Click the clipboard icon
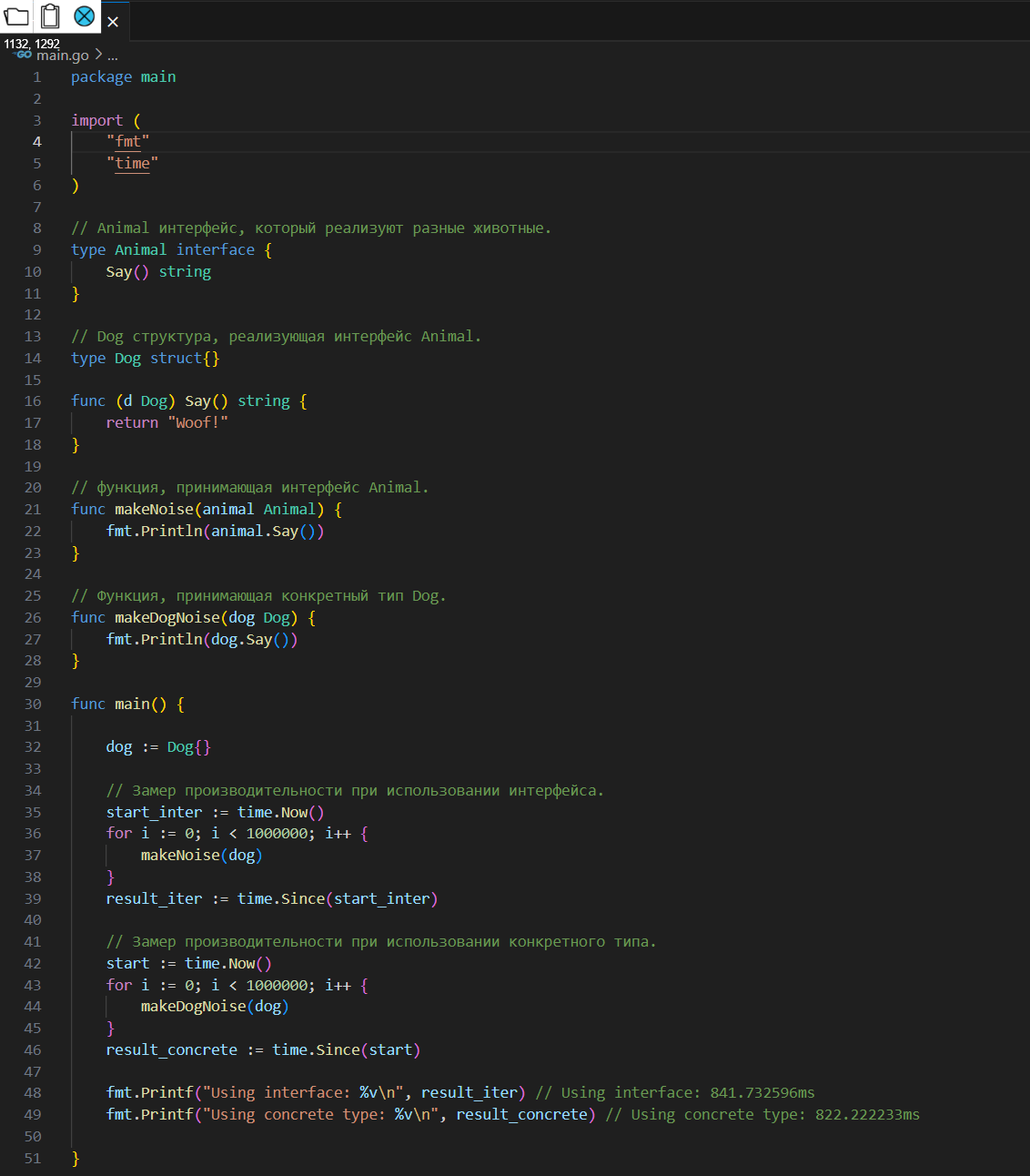The height and width of the screenshot is (1176, 1030). click(x=51, y=16)
